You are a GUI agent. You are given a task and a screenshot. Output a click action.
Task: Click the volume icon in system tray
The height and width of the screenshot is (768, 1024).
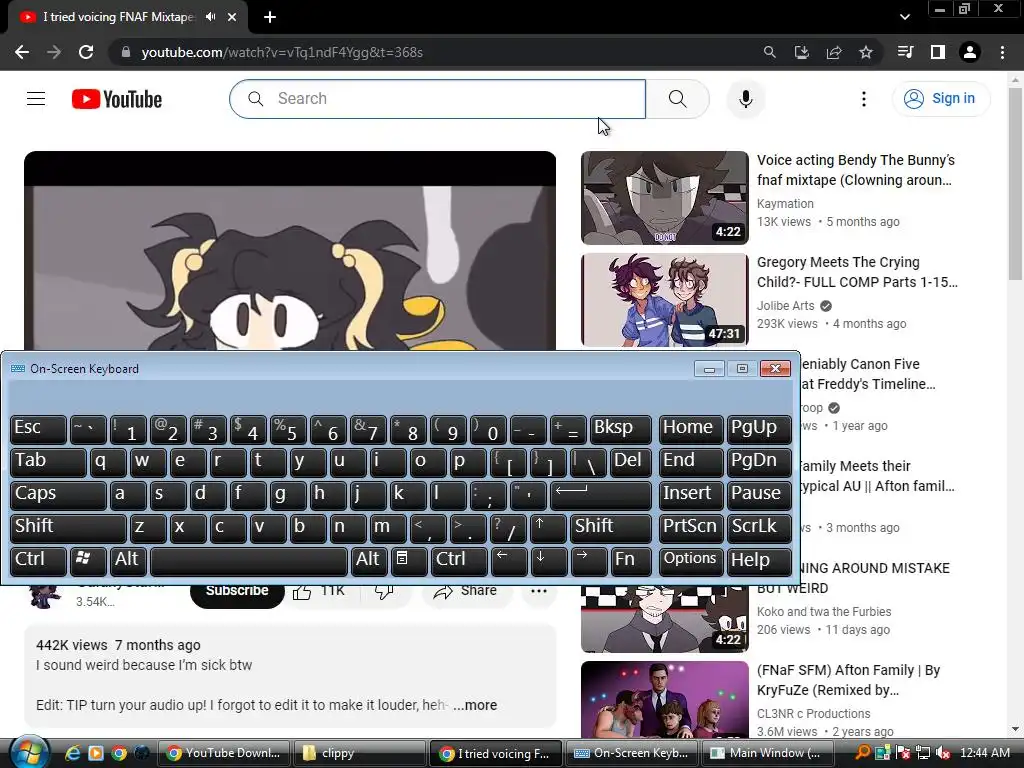click(x=943, y=753)
